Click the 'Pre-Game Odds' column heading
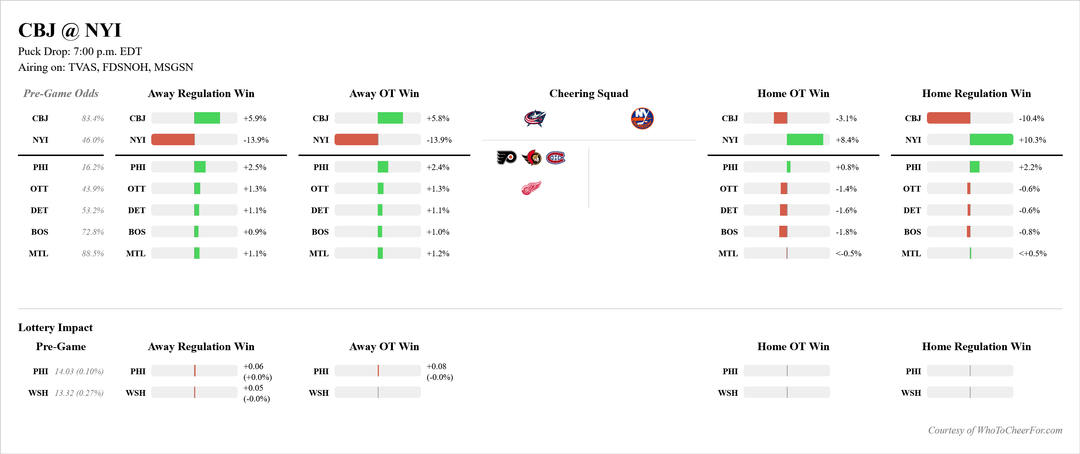This screenshot has height=454, width=1080. coord(61,94)
